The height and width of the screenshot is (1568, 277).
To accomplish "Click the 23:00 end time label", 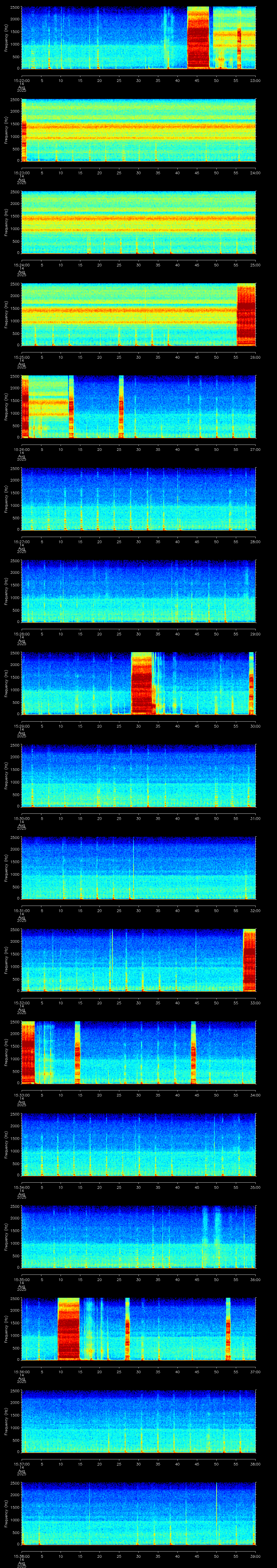I will 255,80.
